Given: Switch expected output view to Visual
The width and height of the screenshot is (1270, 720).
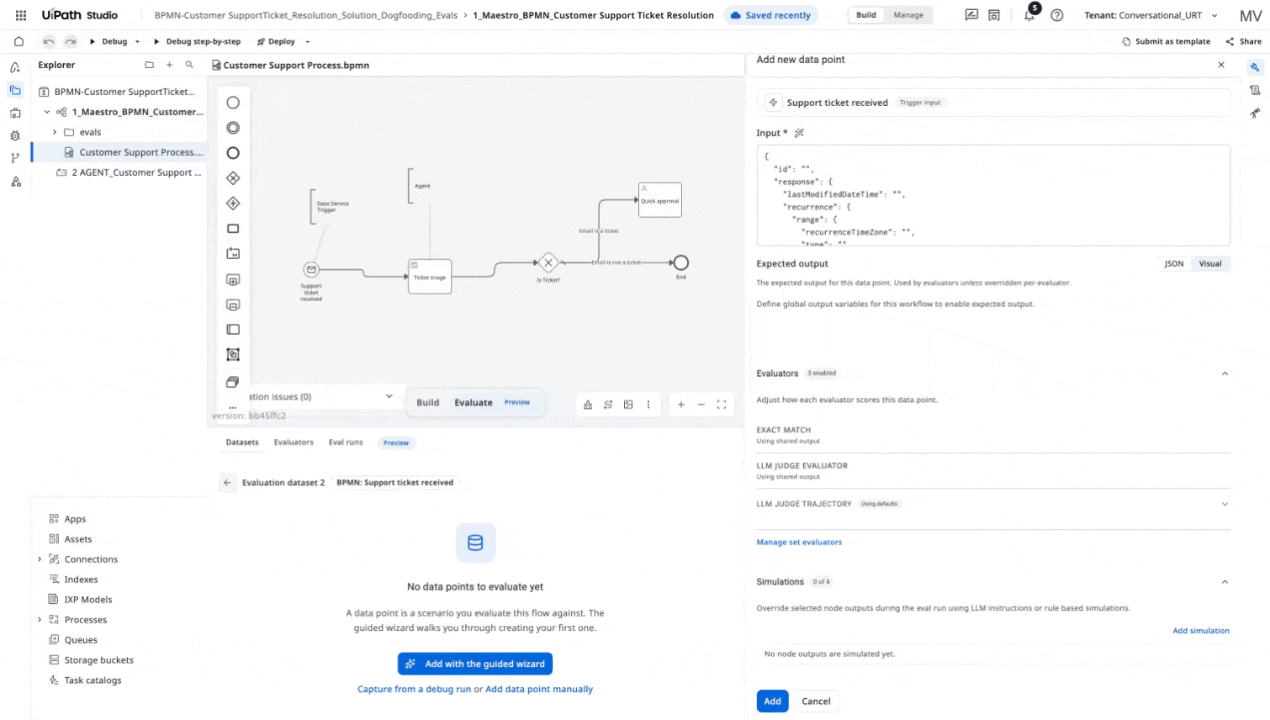Looking at the screenshot, I should coord(1210,264).
